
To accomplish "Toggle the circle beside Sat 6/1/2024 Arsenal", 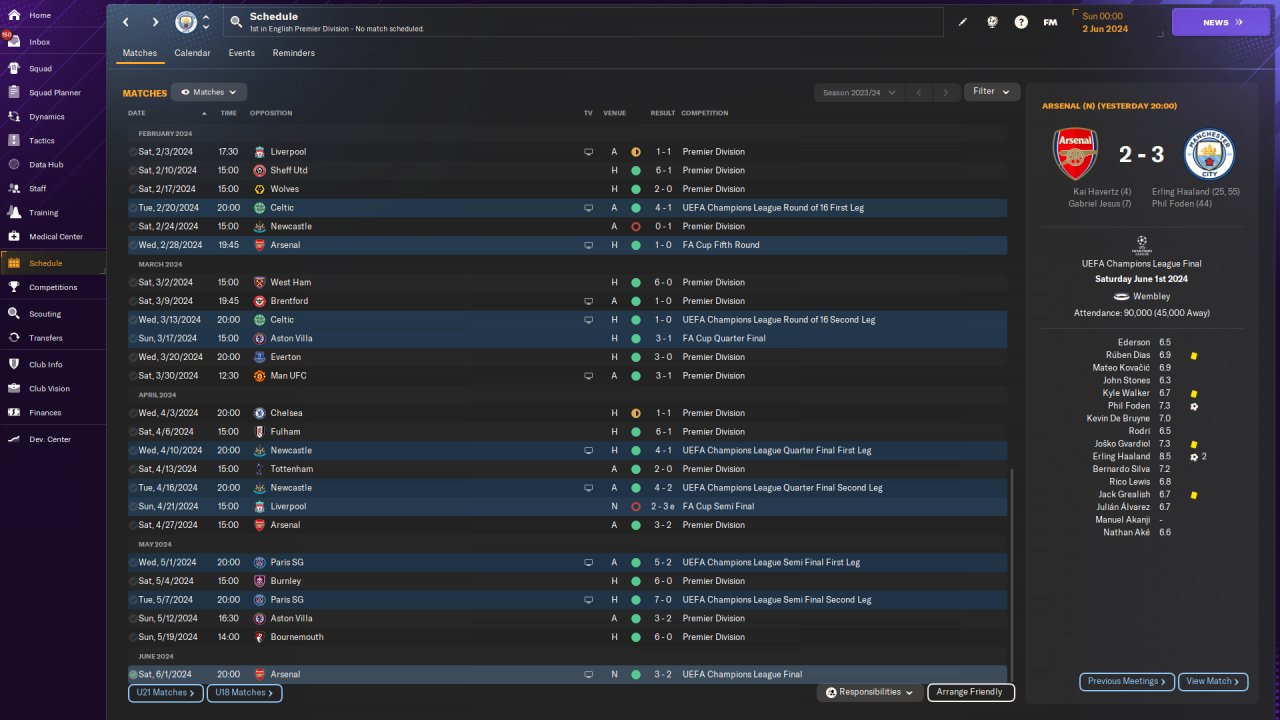I will 133,675.
